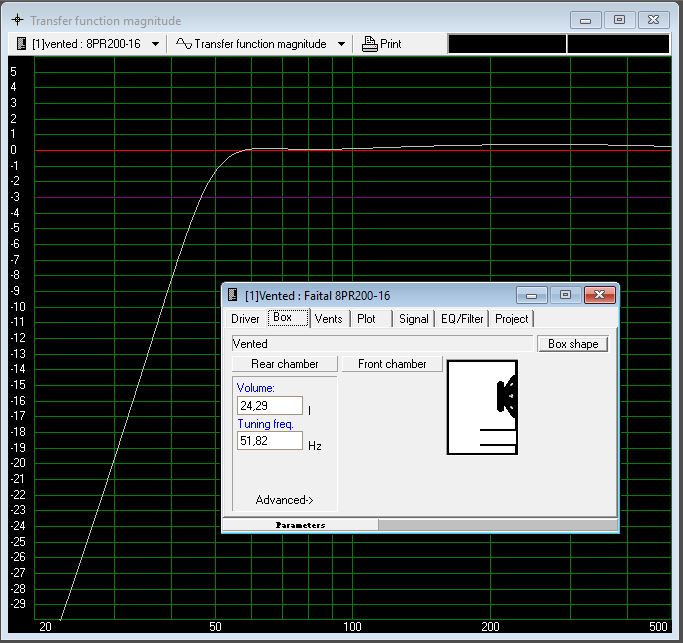The width and height of the screenshot is (683, 643).
Task: Maximize the Transfer function magnitude window
Action: pos(619,20)
